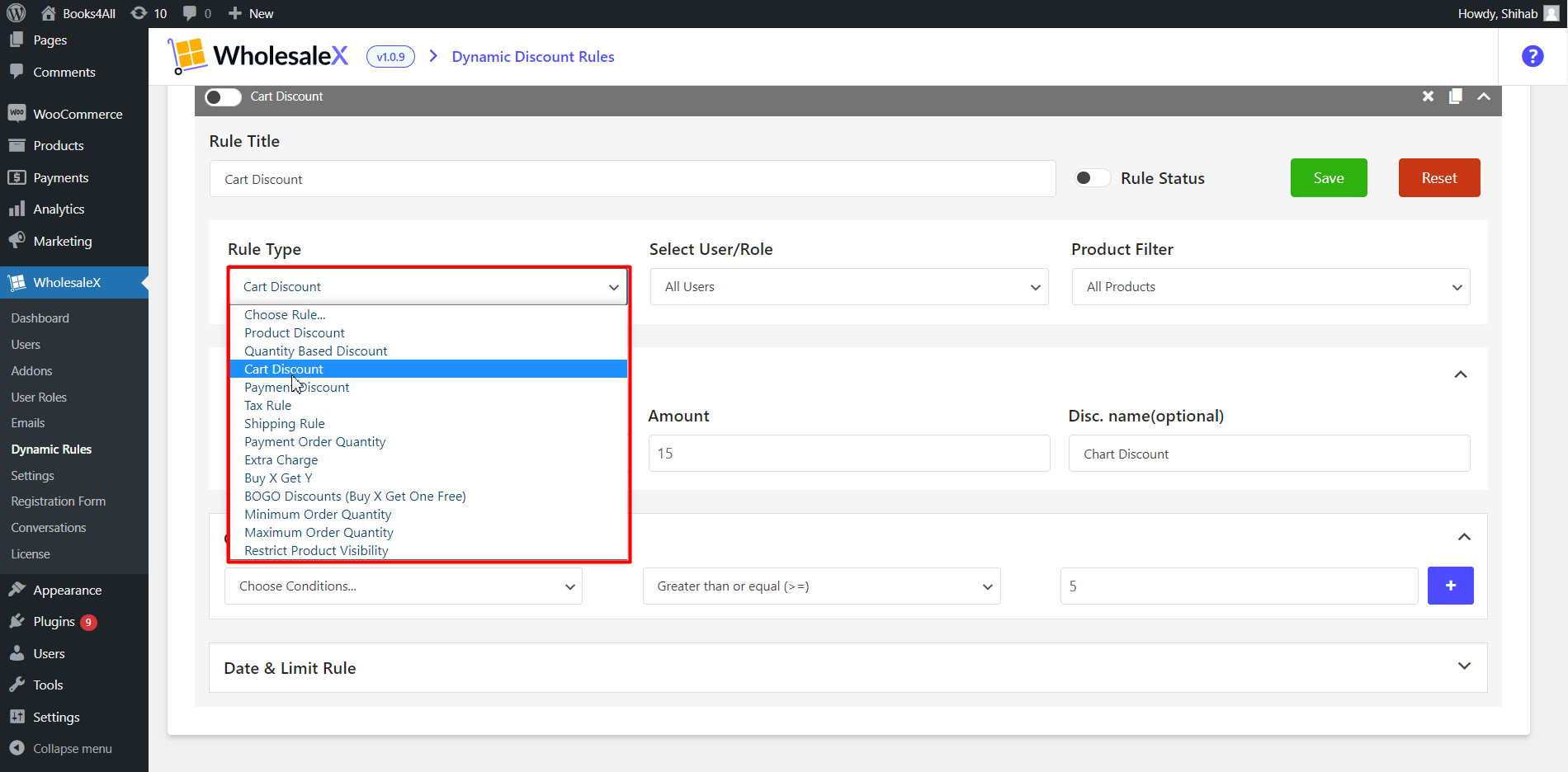Viewport: 1568px width, 772px height.
Task: Open the WholesaleX sidebar menu
Action: click(74, 283)
